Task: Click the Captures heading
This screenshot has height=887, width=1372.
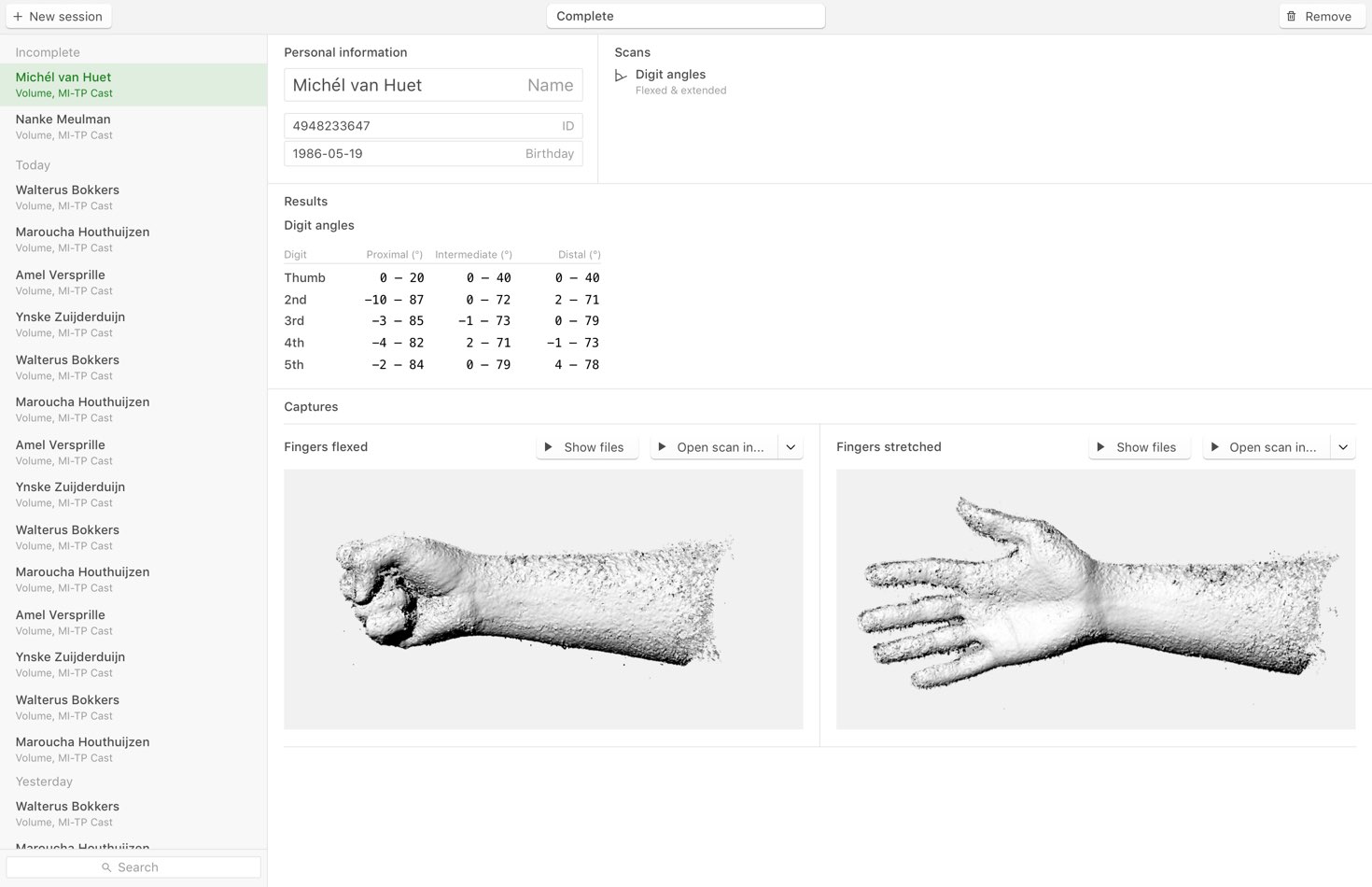Action: (311, 407)
